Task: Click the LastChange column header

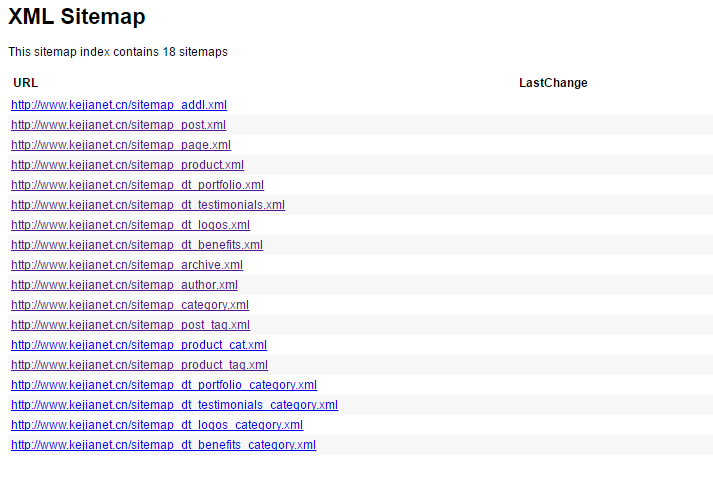Action: [553, 83]
